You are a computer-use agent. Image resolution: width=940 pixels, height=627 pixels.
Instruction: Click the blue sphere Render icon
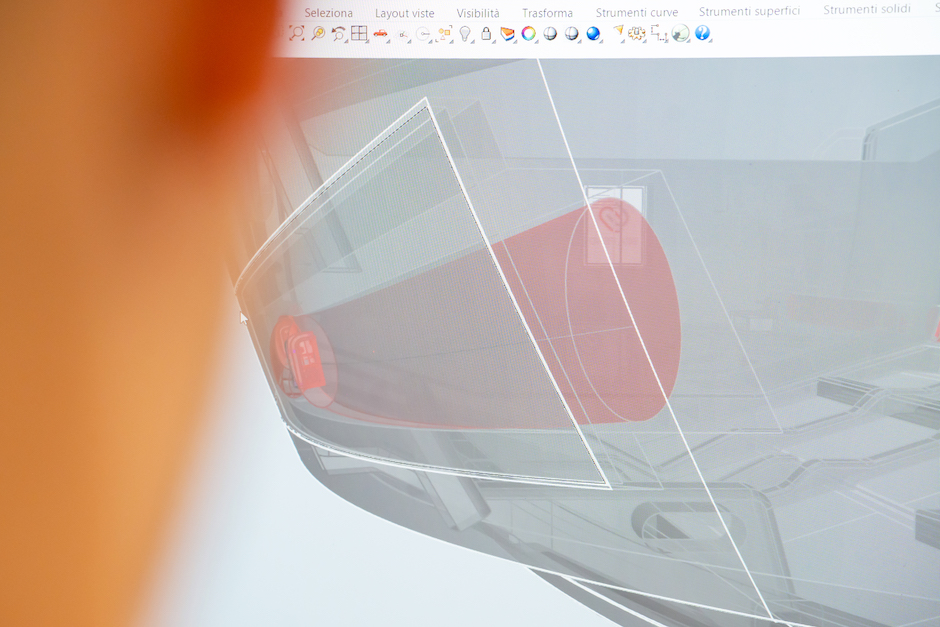point(593,34)
